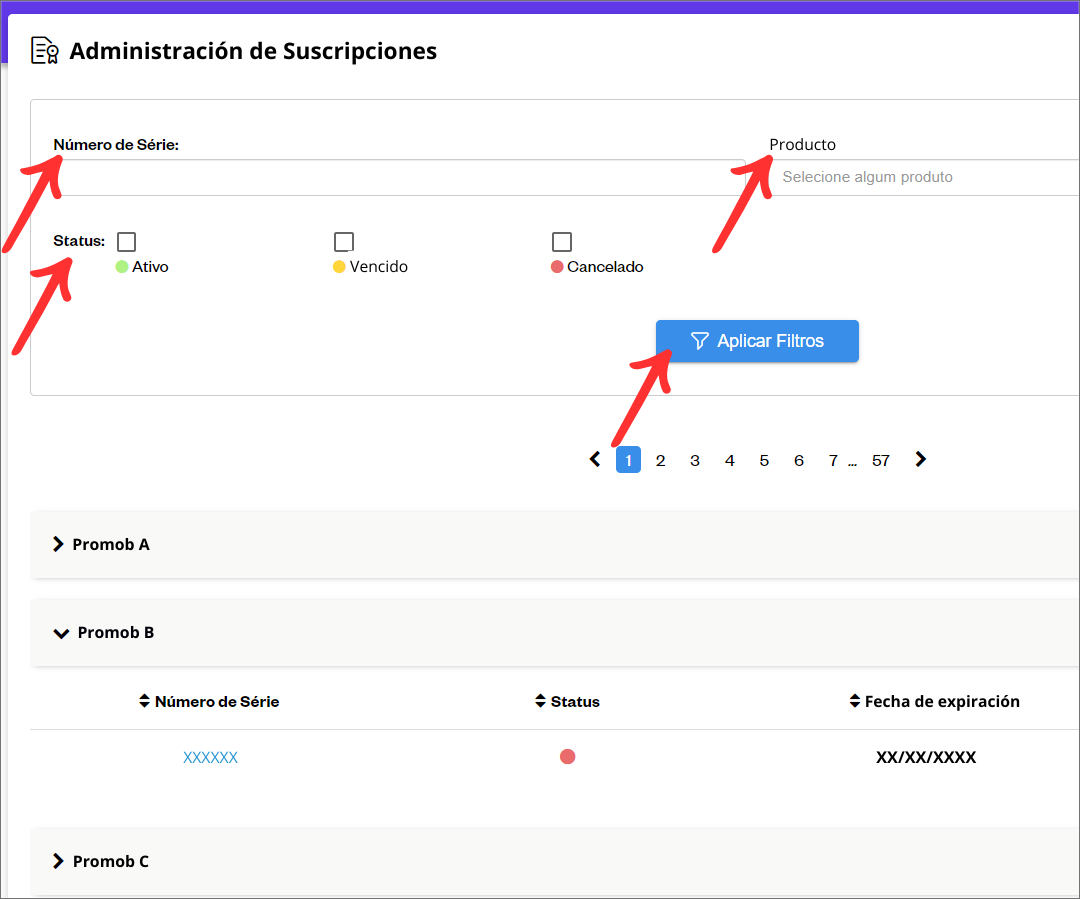The height and width of the screenshot is (899, 1080).
Task: Select page 5 in pagination
Action: pyautogui.click(x=764, y=460)
